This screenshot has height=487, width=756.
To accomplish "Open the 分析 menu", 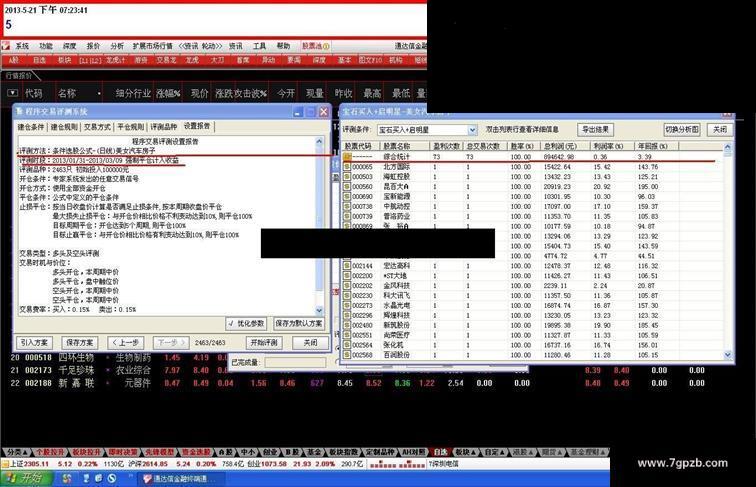I will (x=117, y=46).
